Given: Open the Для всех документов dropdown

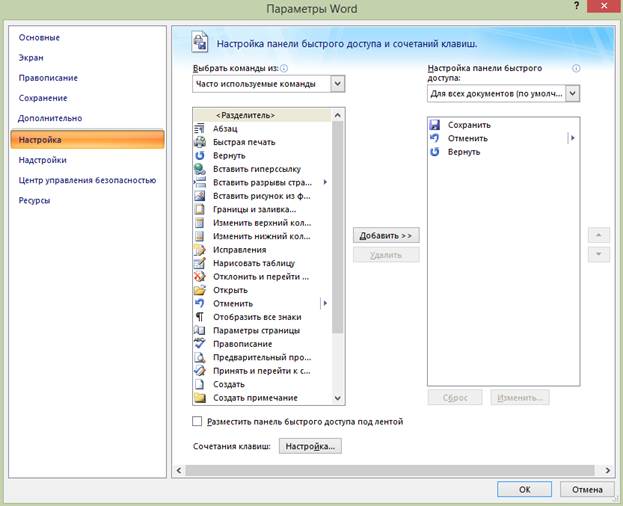Looking at the screenshot, I should (x=572, y=94).
